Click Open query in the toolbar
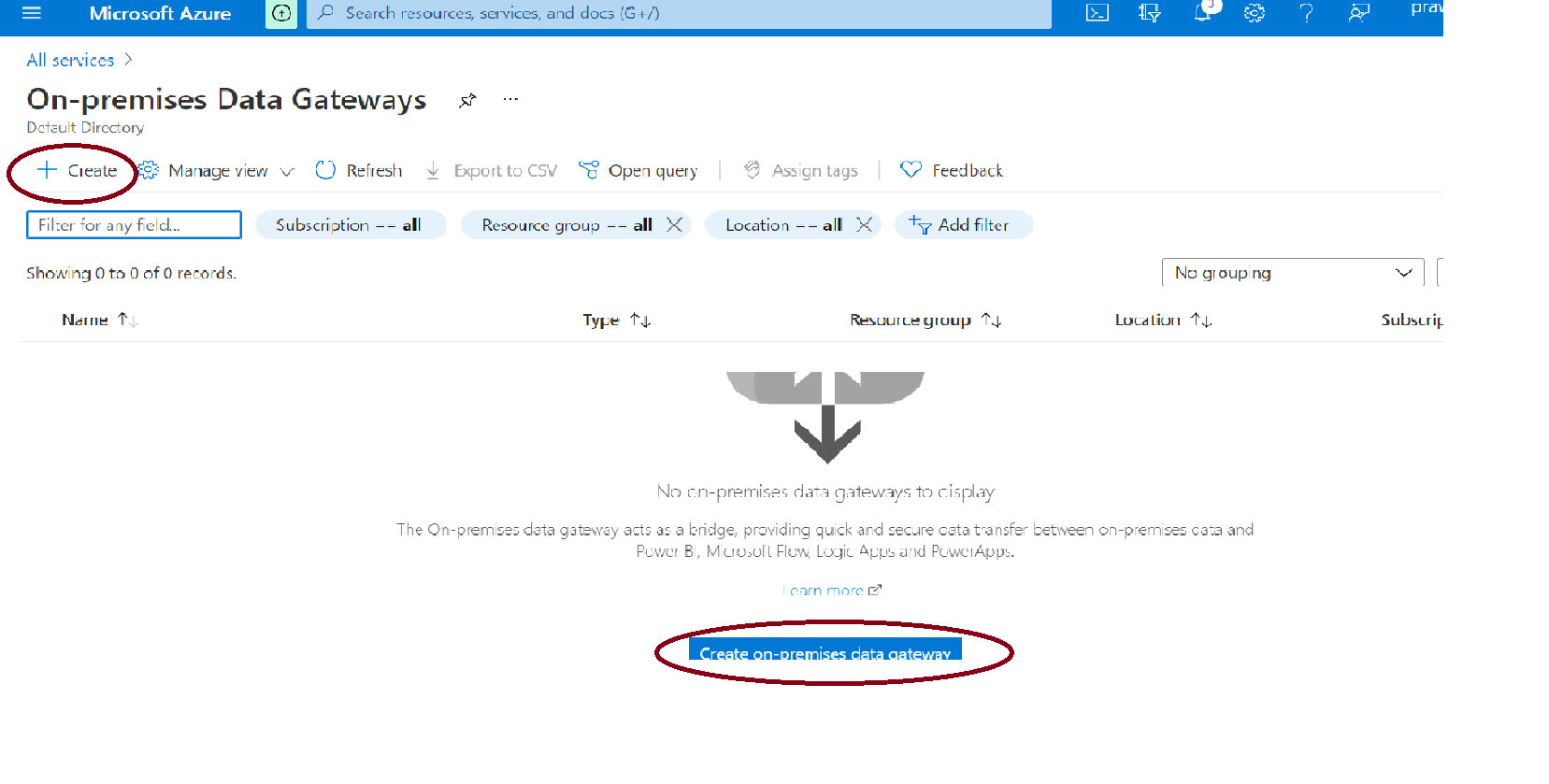This screenshot has height=784, width=1549. tap(638, 171)
